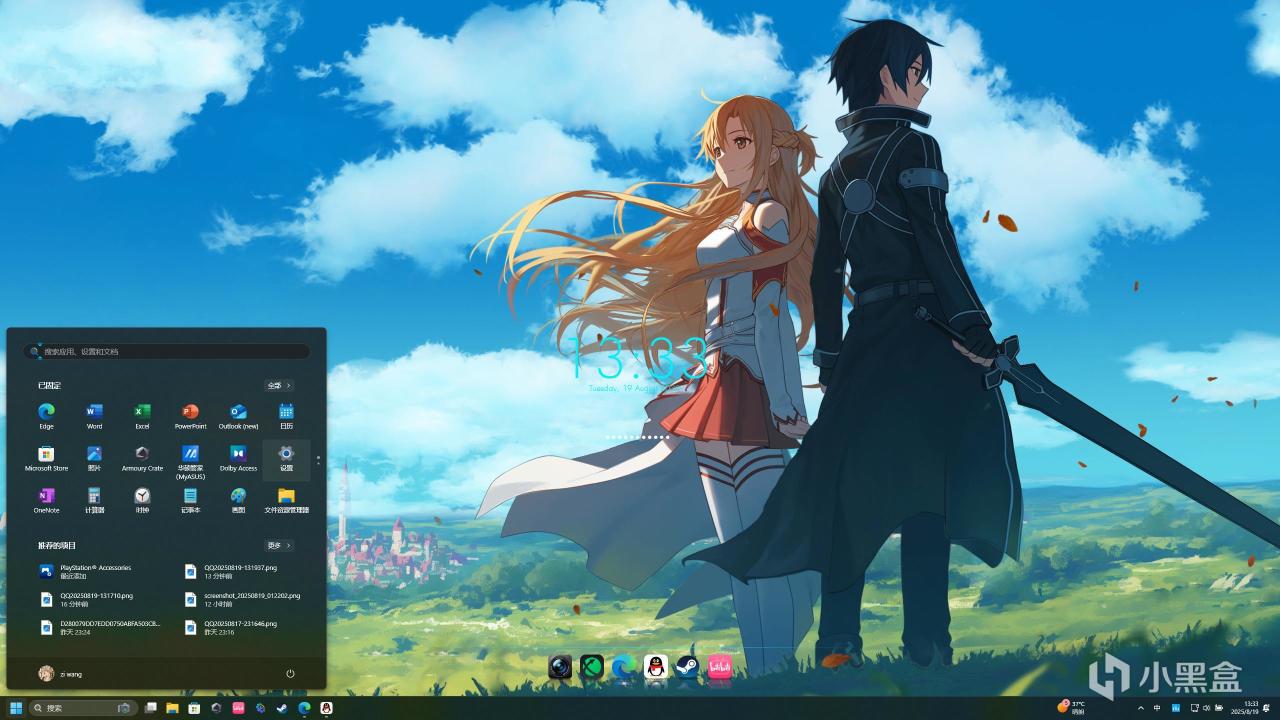The width and height of the screenshot is (1280, 720).
Task: Switch to QQ penguin on the taskbar
Action: (326, 708)
